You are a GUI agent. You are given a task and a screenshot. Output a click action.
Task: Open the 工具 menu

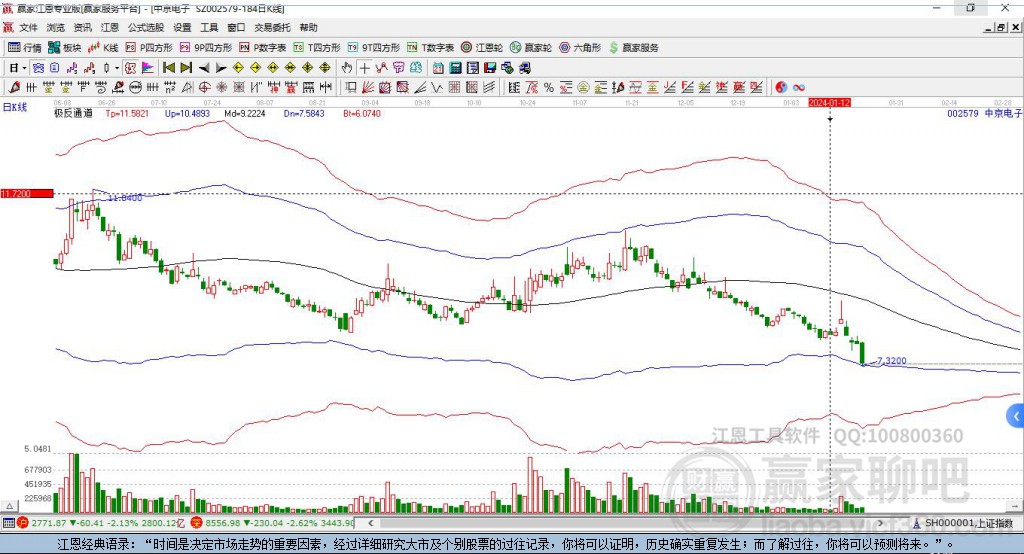click(209, 27)
